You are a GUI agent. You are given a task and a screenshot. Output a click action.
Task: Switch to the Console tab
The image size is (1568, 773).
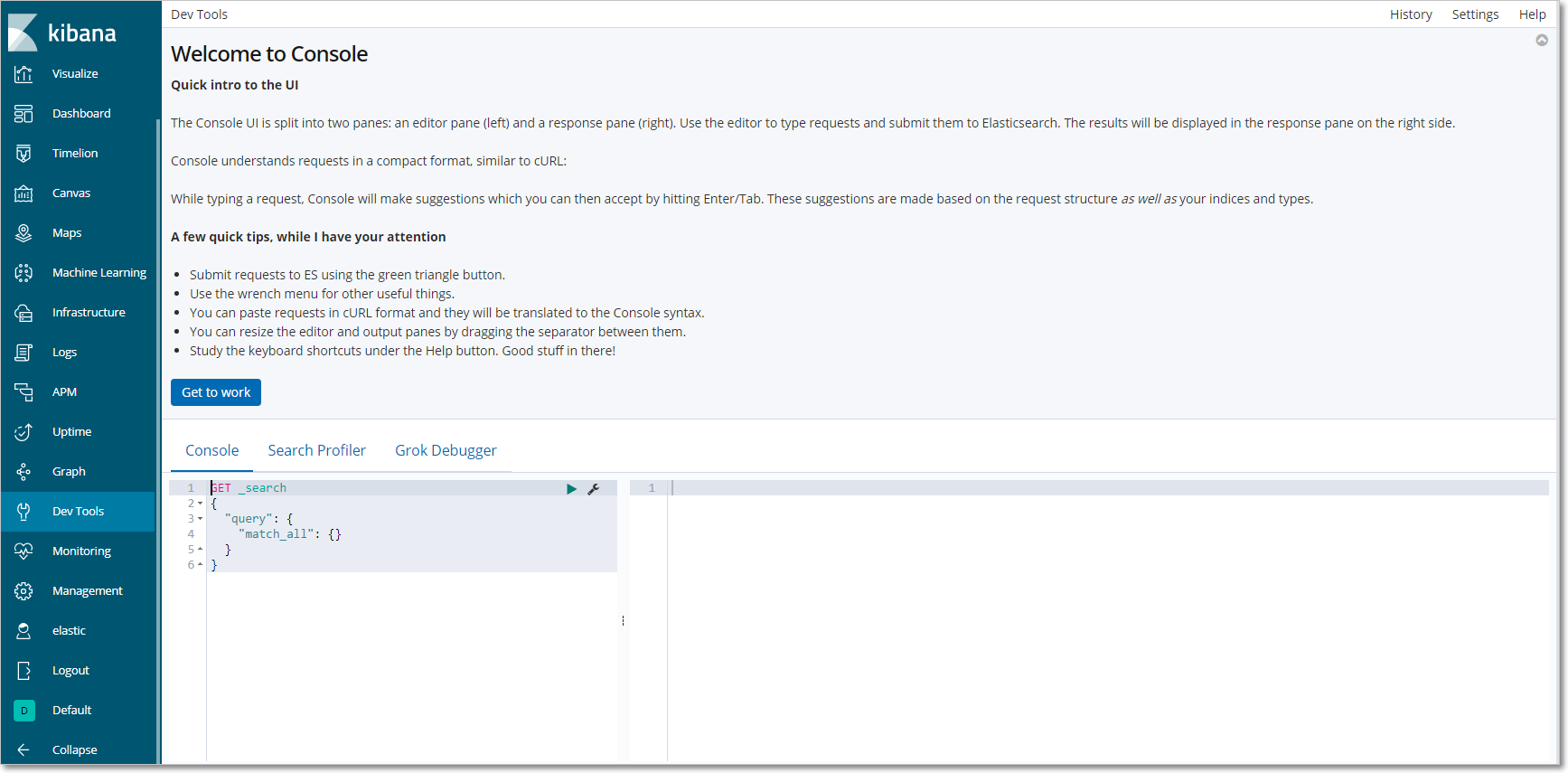pos(212,450)
